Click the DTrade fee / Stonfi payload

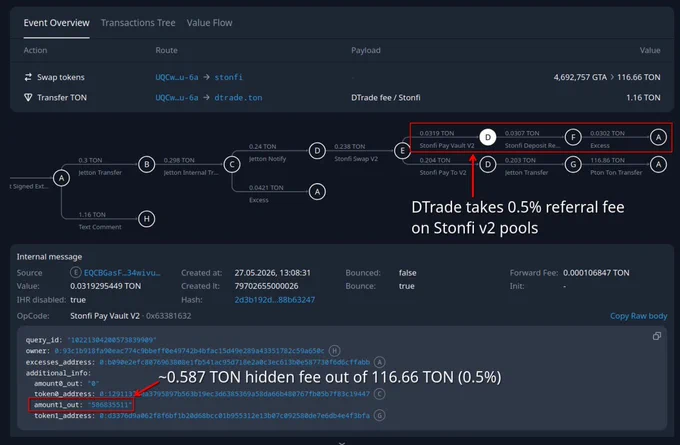[386, 98]
